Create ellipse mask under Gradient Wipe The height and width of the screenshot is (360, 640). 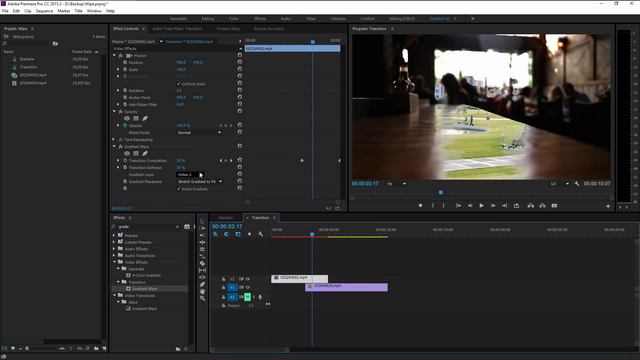pyautogui.click(x=127, y=153)
